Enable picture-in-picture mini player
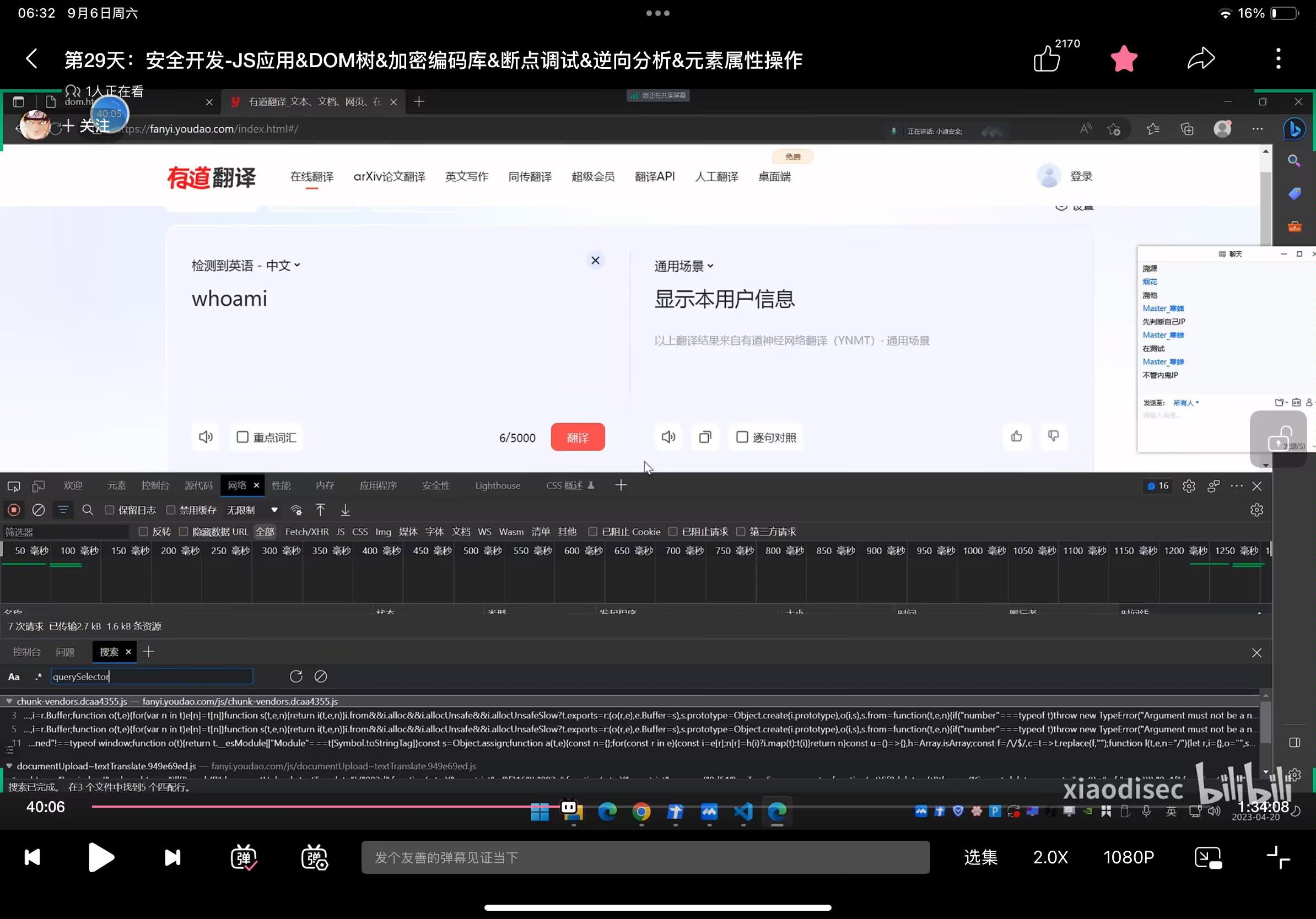The height and width of the screenshot is (919, 1316). point(1207,858)
